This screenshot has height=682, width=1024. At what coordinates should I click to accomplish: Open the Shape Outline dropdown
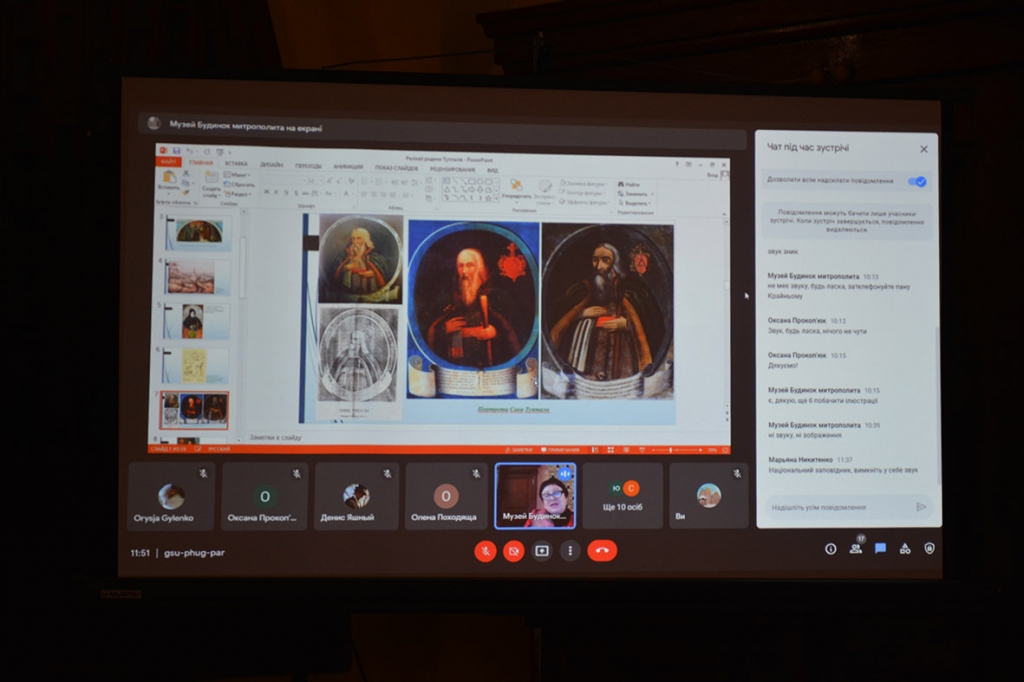point(583,193)
